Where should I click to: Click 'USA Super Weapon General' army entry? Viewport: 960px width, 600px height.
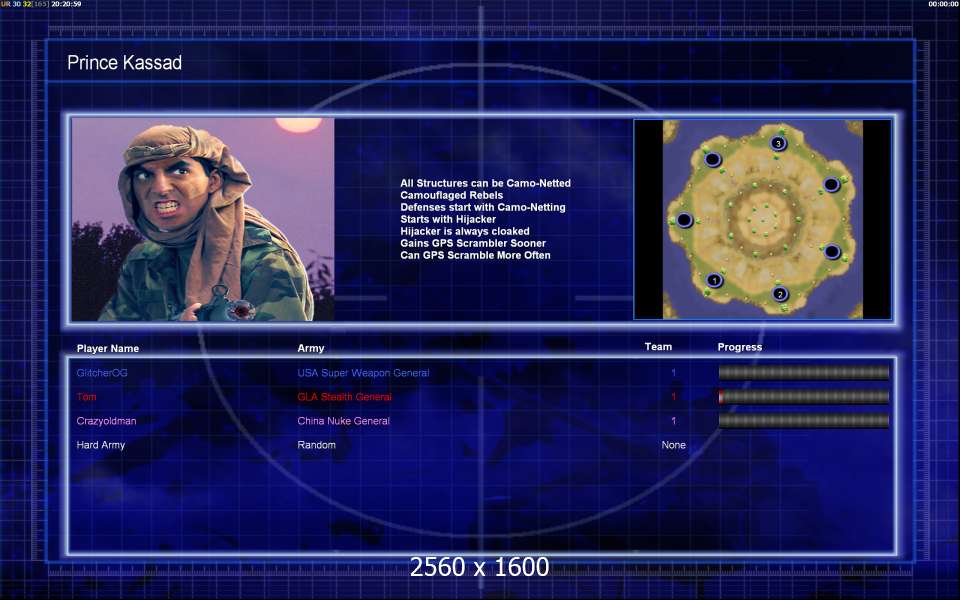(x=363, y=373)
